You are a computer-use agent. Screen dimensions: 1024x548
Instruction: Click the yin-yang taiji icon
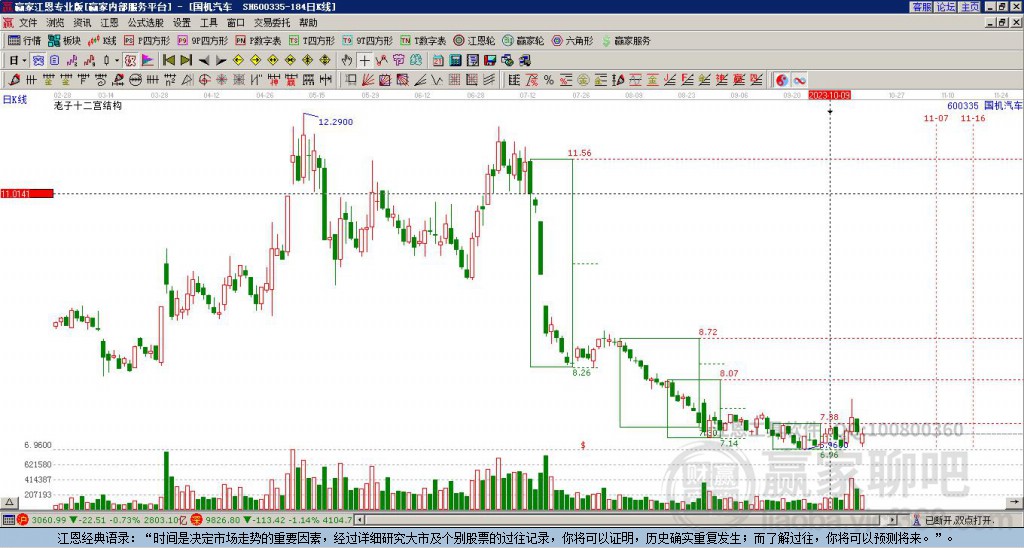click(x=782, y=80)
